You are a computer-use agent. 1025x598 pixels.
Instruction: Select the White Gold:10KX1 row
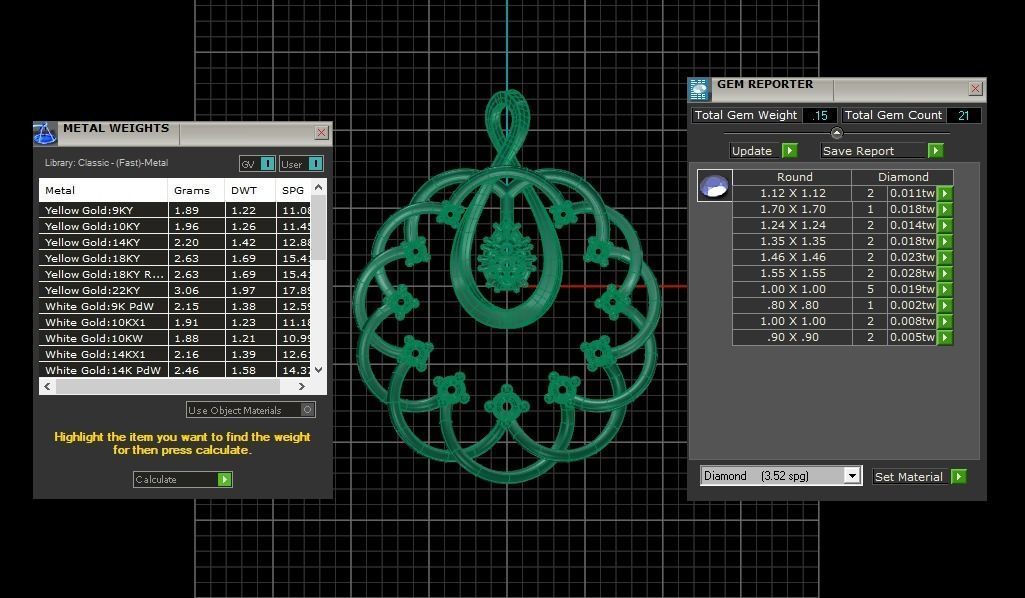coord(175,322)
